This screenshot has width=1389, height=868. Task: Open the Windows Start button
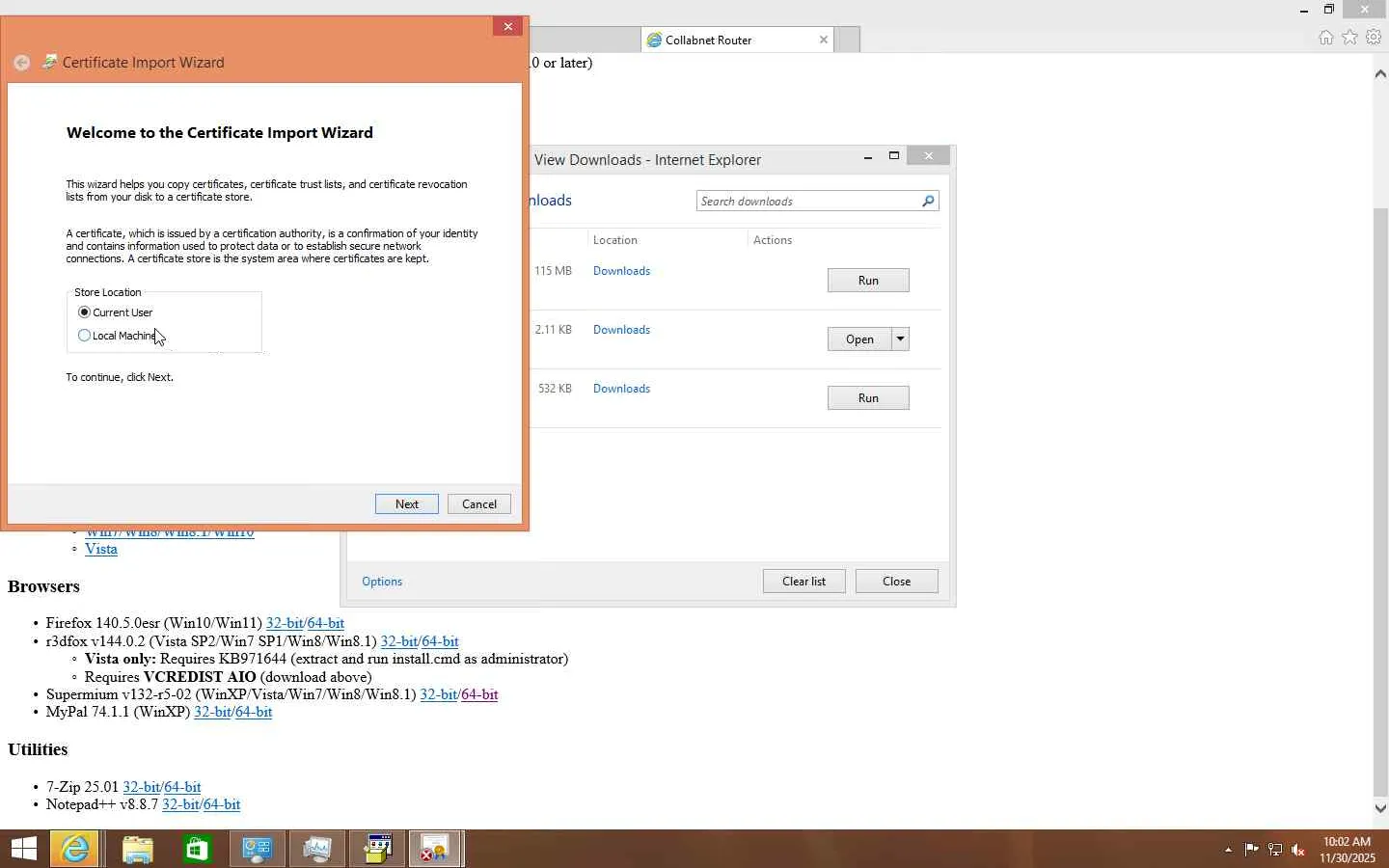(23, 849)
